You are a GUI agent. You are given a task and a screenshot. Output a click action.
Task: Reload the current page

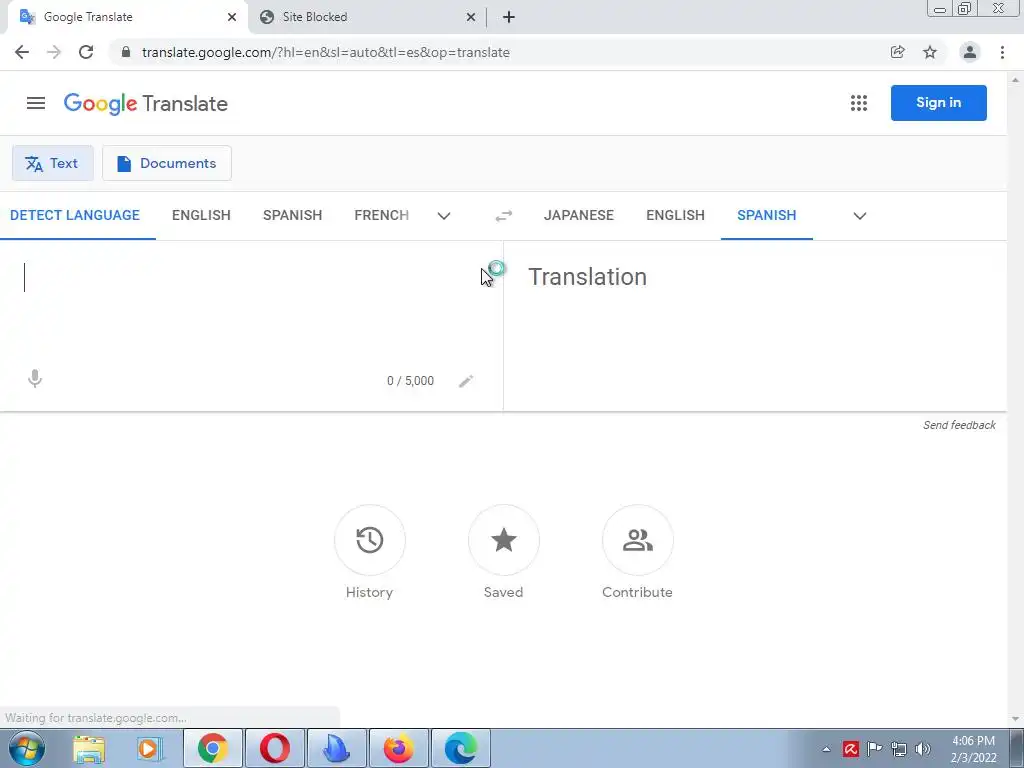tap(86, 52)
